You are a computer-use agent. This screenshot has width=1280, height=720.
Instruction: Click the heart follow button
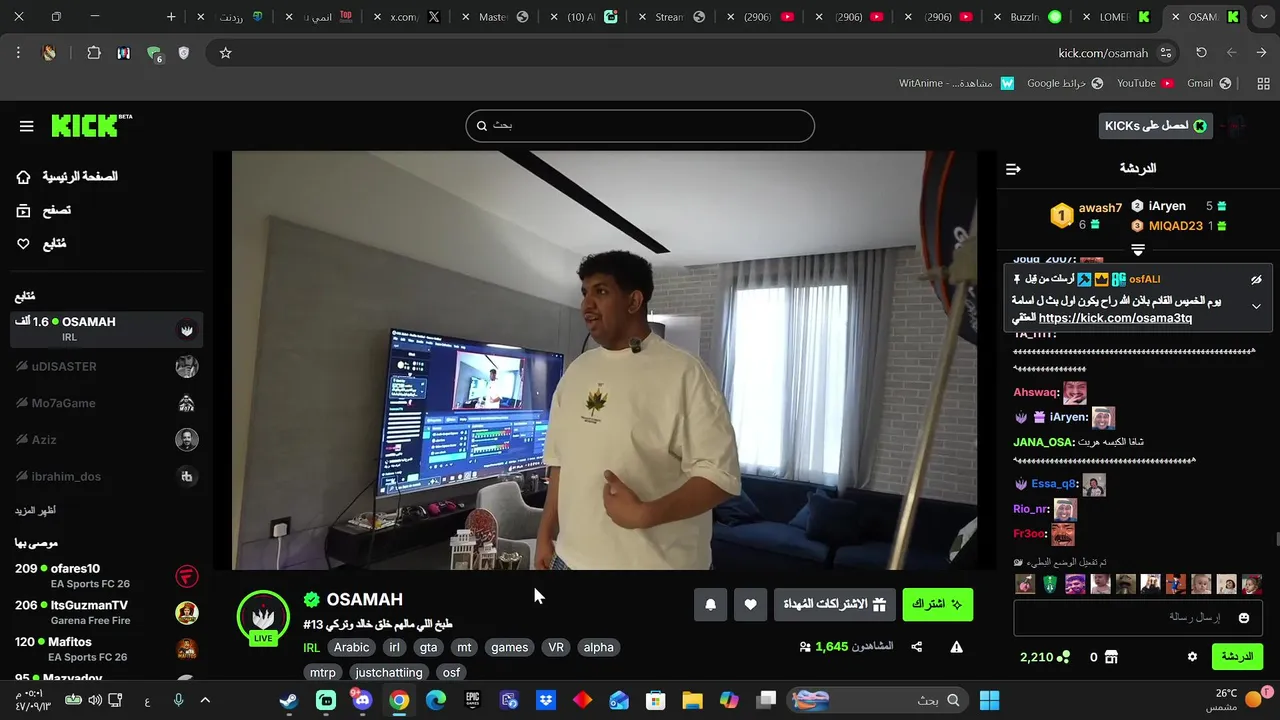750,604
